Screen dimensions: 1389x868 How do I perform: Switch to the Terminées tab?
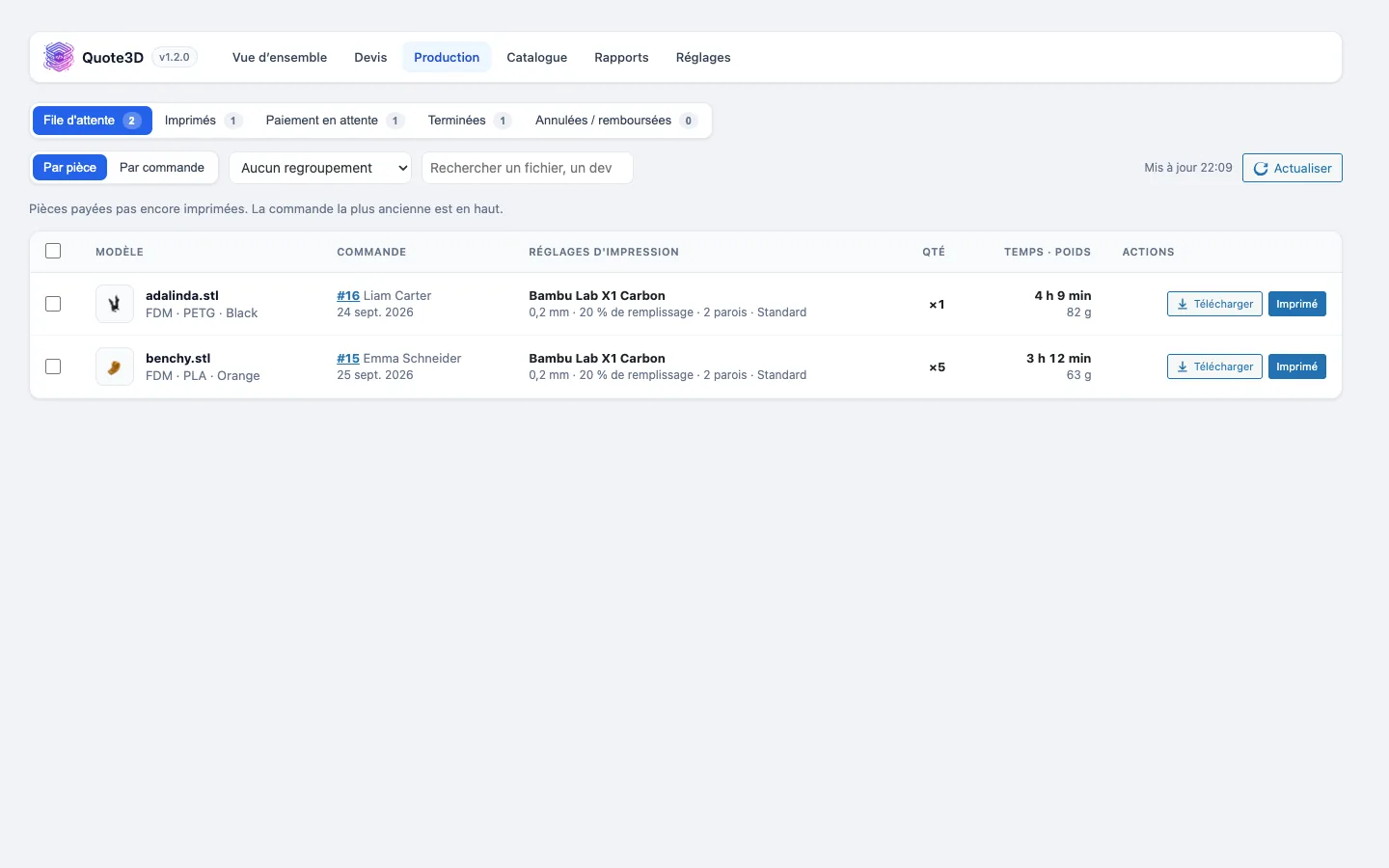click(470, 121)
